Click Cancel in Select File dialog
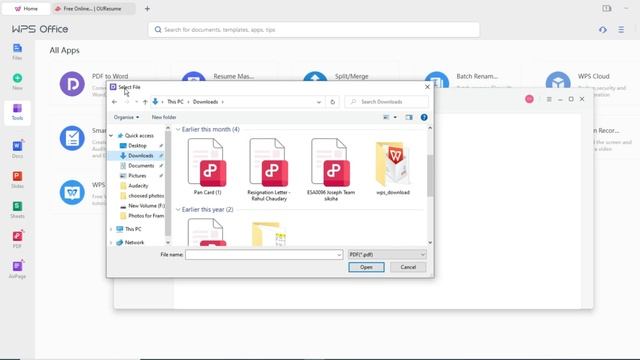This screenshot has height=360, width=640. tap(408, 267)
